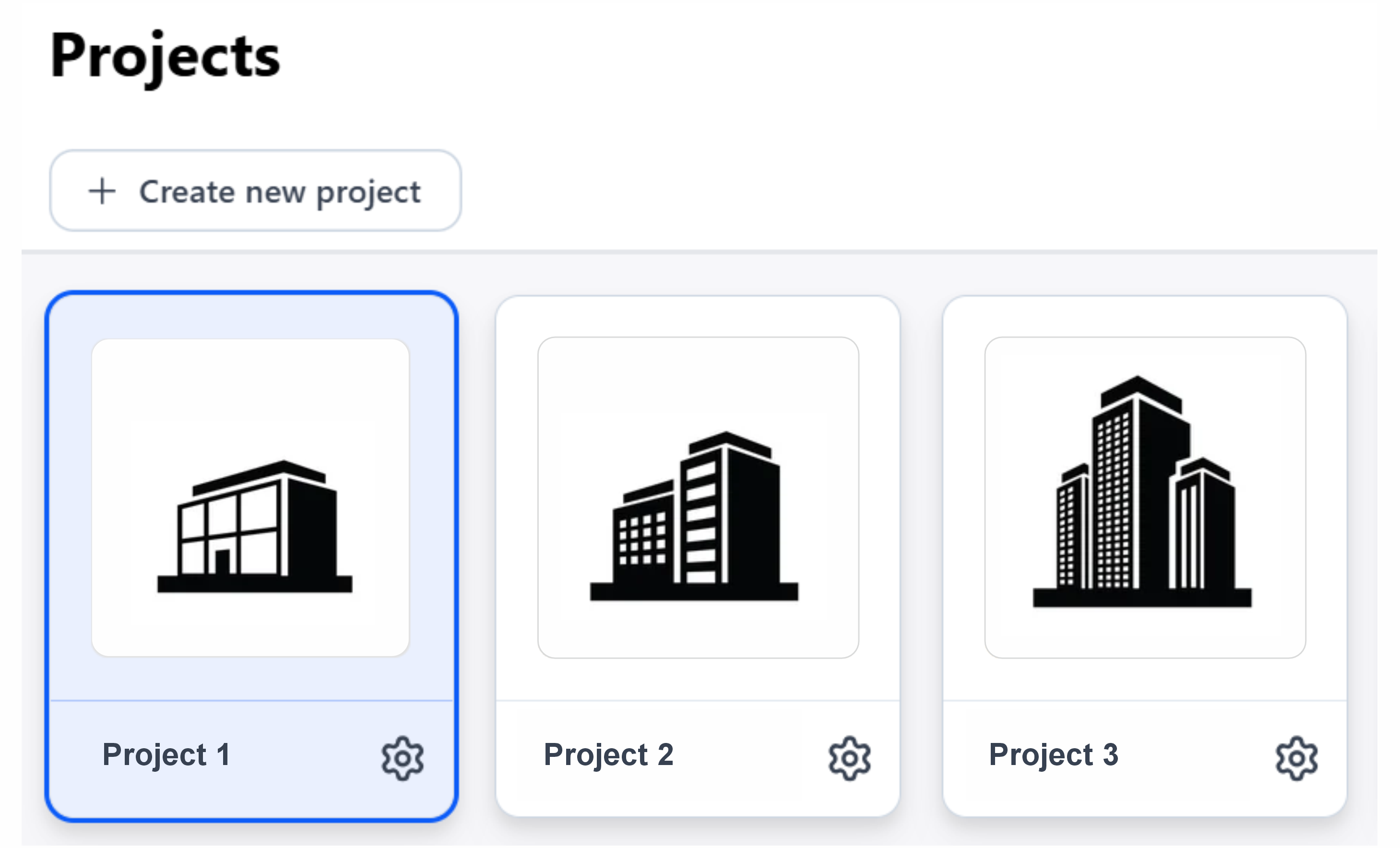This screenshot has height=848, width=1400.
Task: Select the Project 2 name label
Action: [608, 755]
